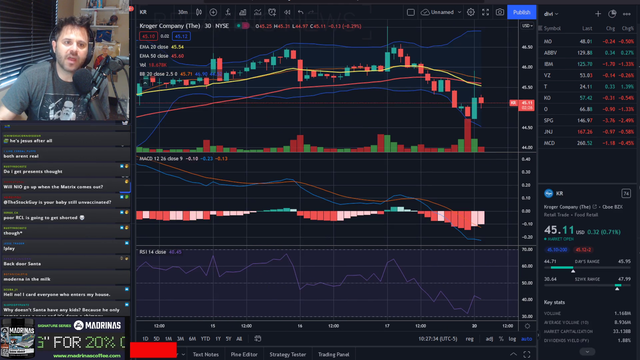The width and height of the screenshot is (640, 360).
Task: Toggle the reg session option
Action: coord(470,339)
